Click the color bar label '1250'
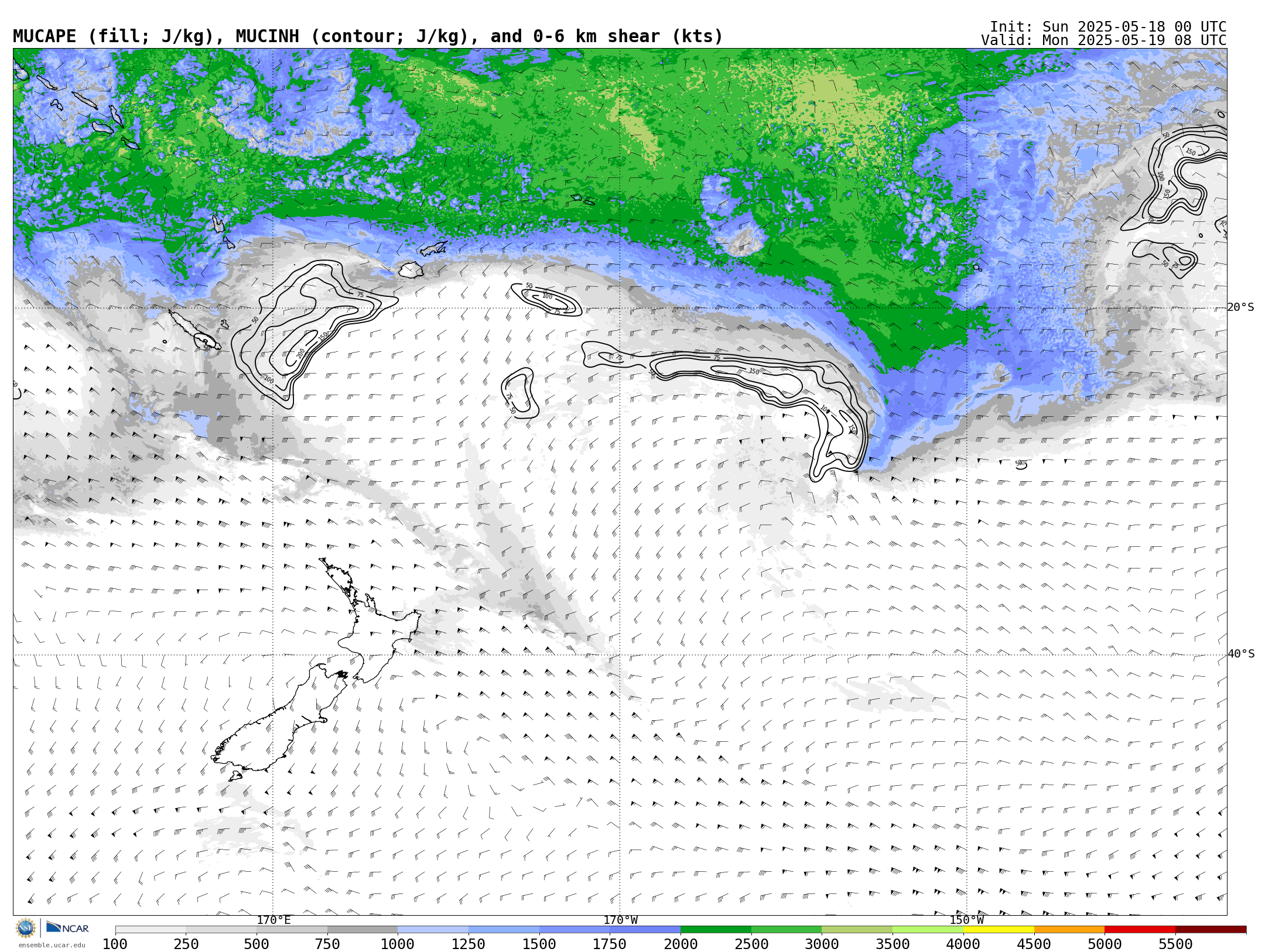 (469, 944)
